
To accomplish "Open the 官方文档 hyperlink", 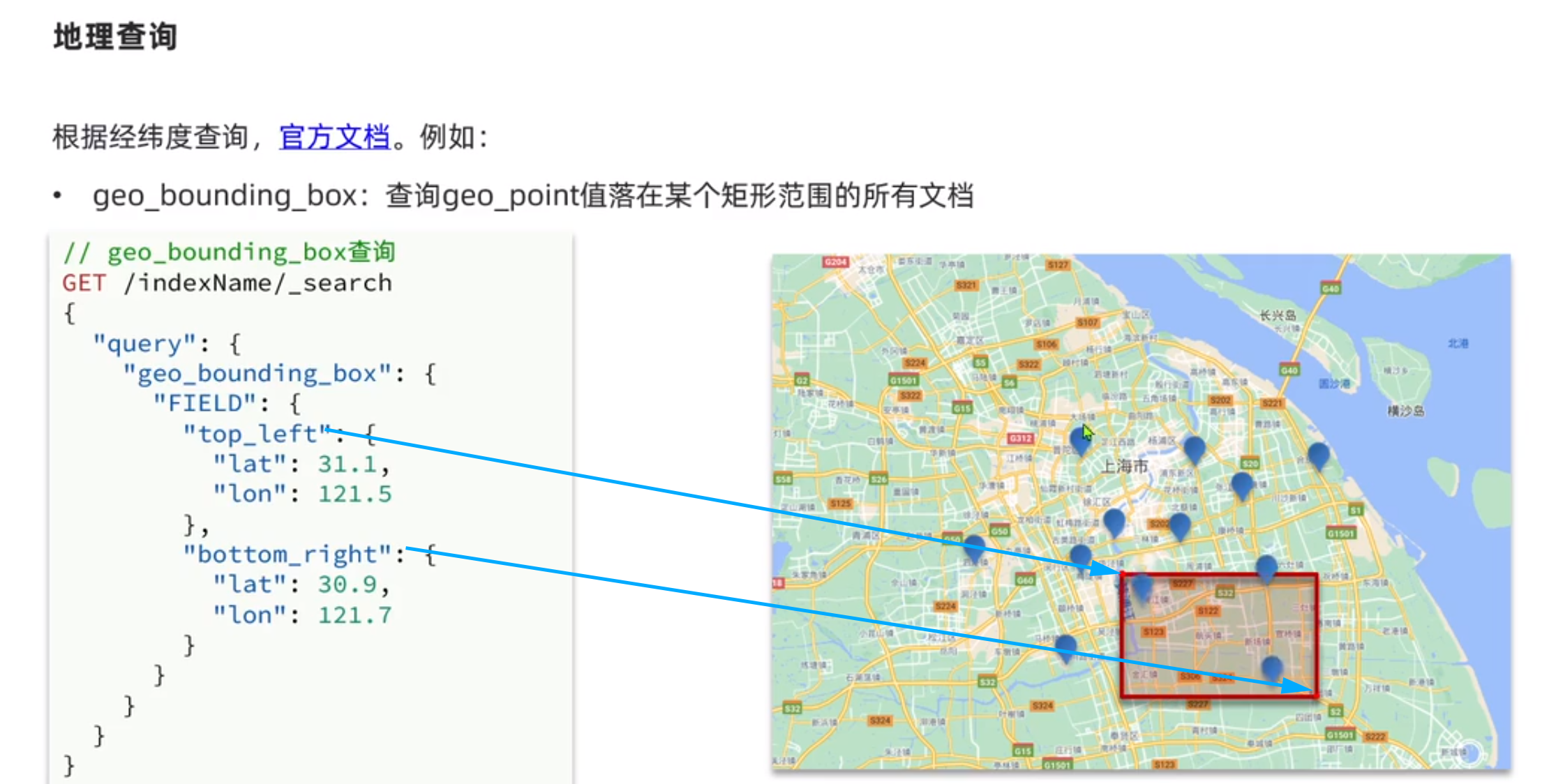I will click(334, 137).
